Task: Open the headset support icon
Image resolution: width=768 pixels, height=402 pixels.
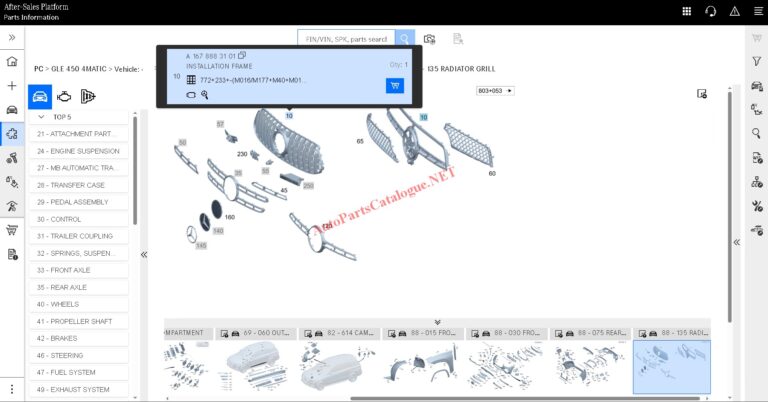Action: coord(710,11)
